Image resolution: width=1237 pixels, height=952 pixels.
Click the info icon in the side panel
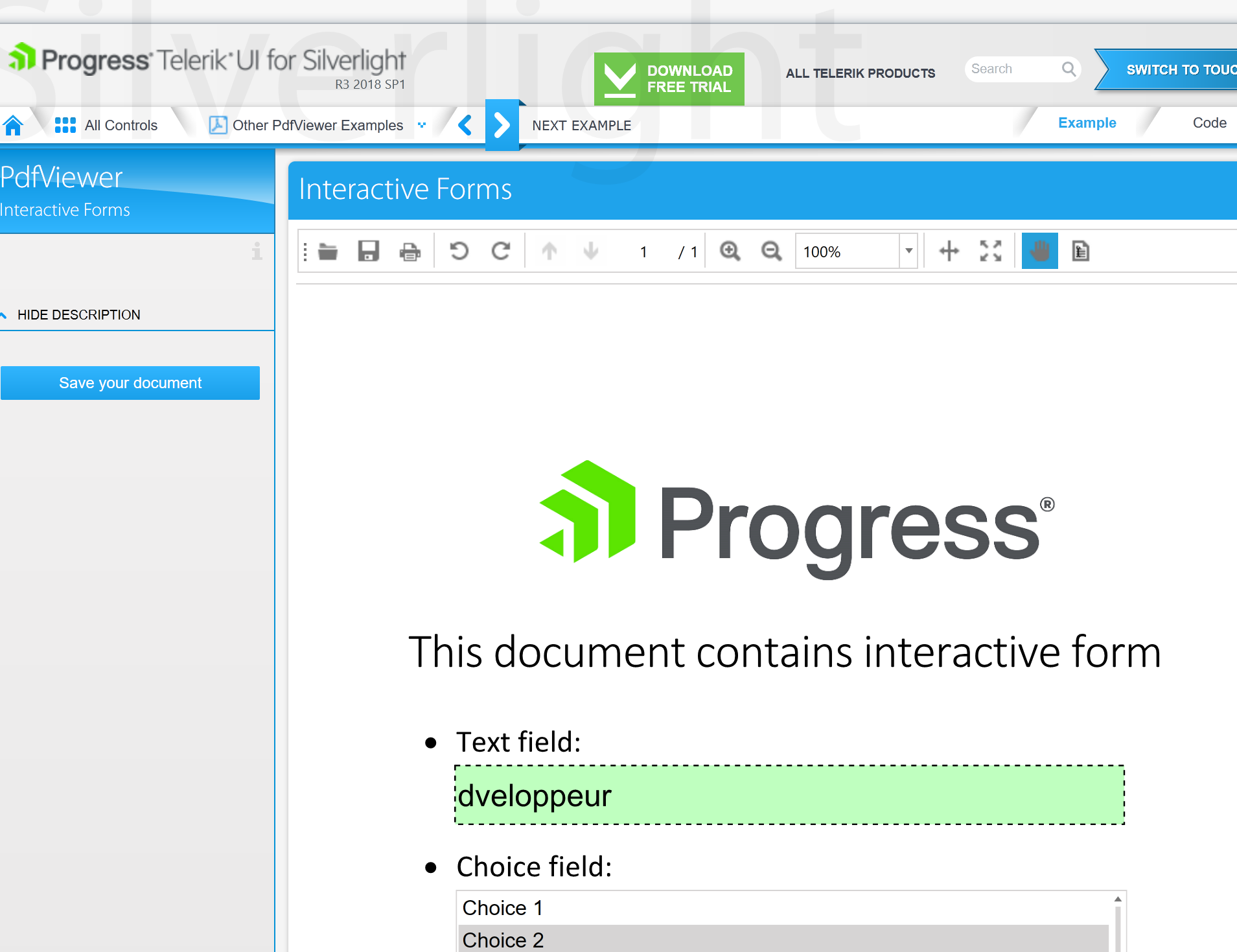point(257,251)
